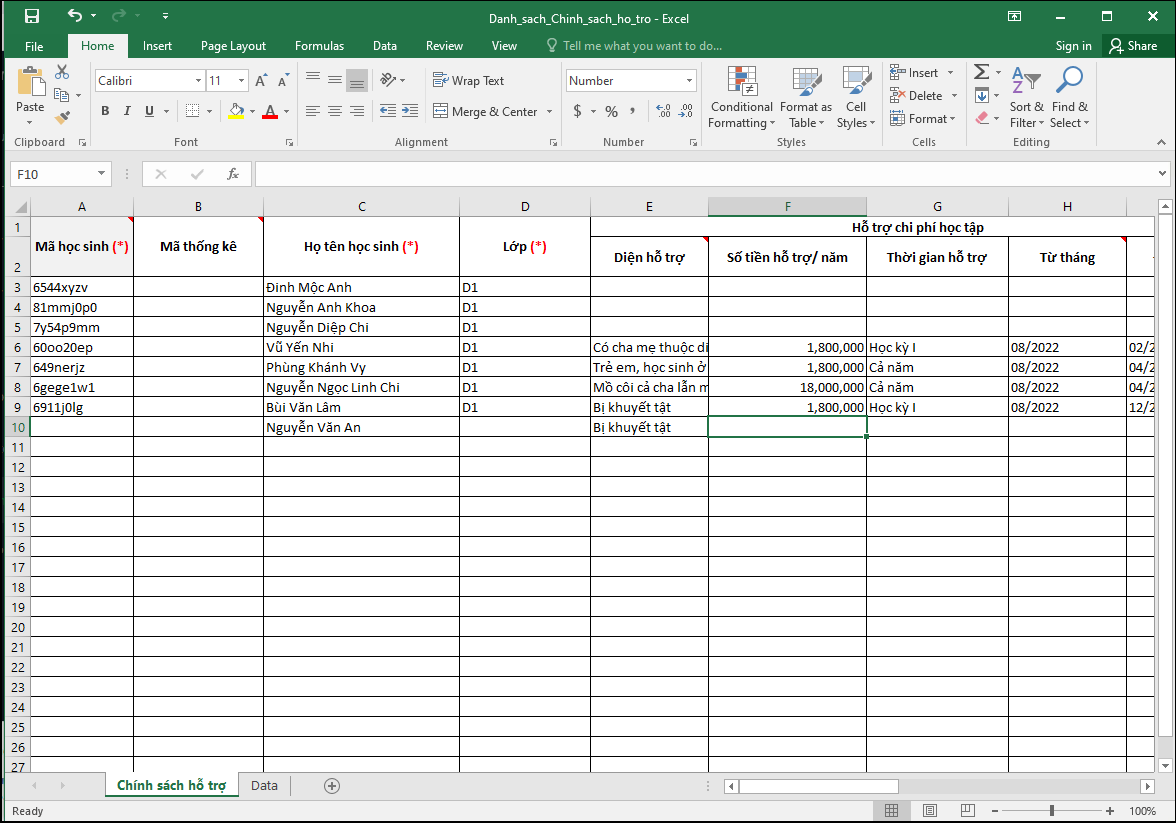The width and height of the screenshot is (1176, 823).
Task: Click the Save icon in title bar
Action: click(31, 17)
